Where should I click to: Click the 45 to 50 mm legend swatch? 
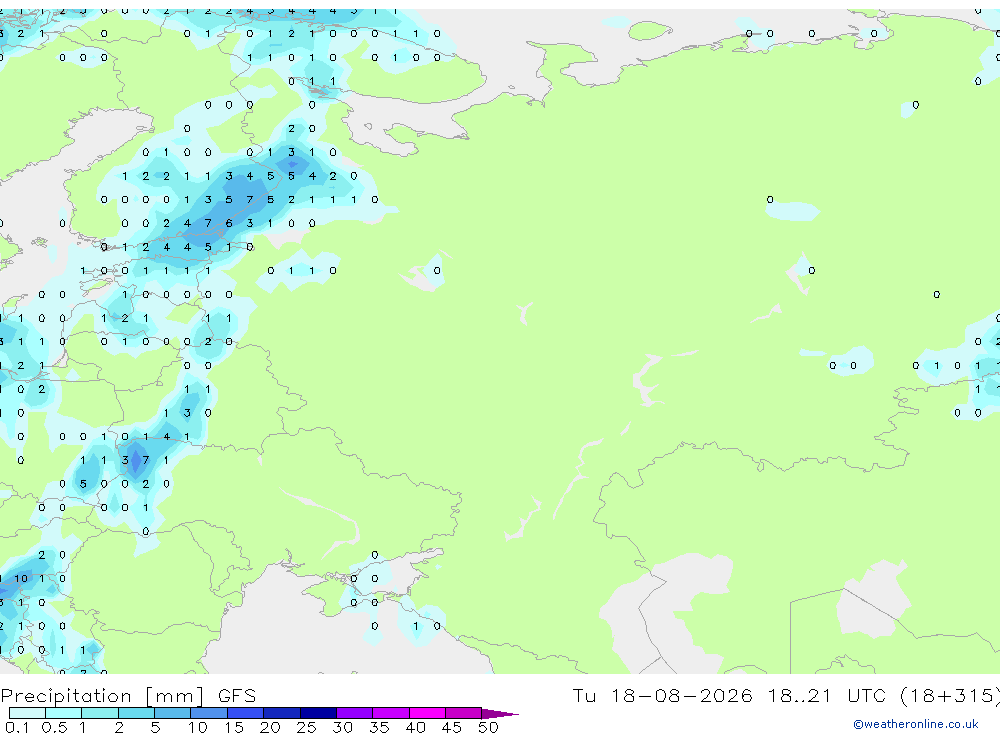pos(464,713)
